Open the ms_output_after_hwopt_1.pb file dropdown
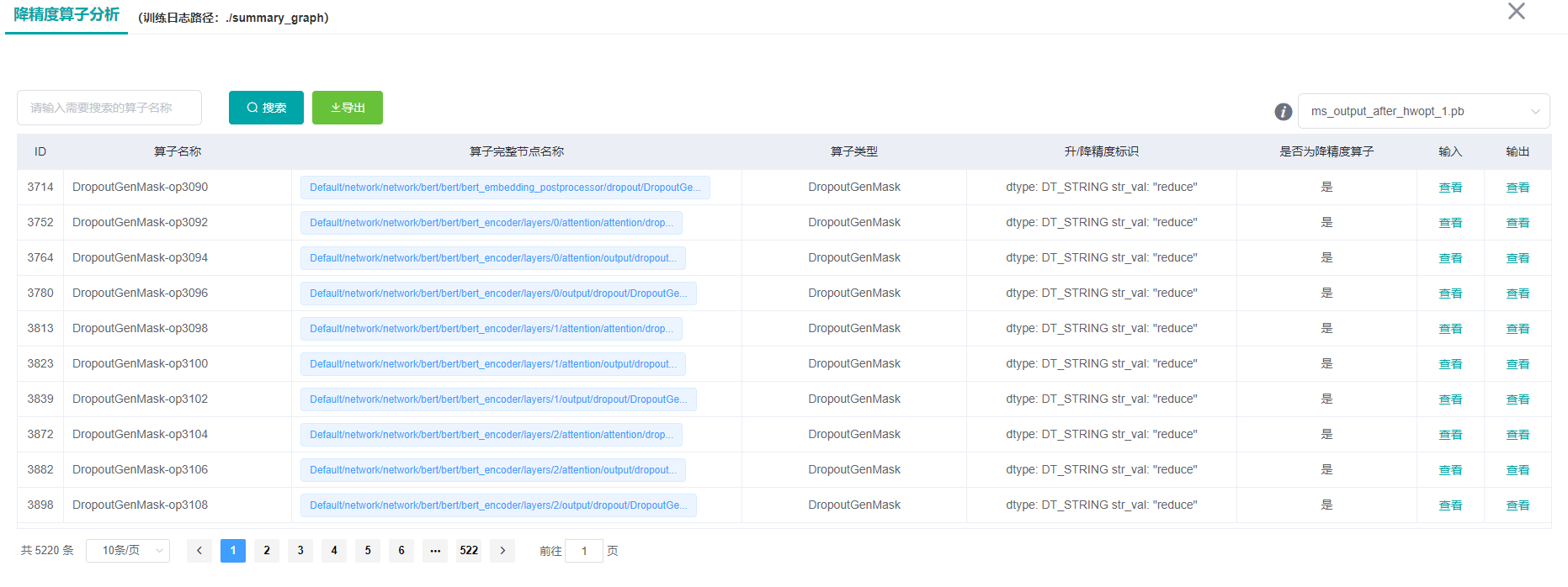This screenshot has width=1568, height=587. tap(1423, 111)
